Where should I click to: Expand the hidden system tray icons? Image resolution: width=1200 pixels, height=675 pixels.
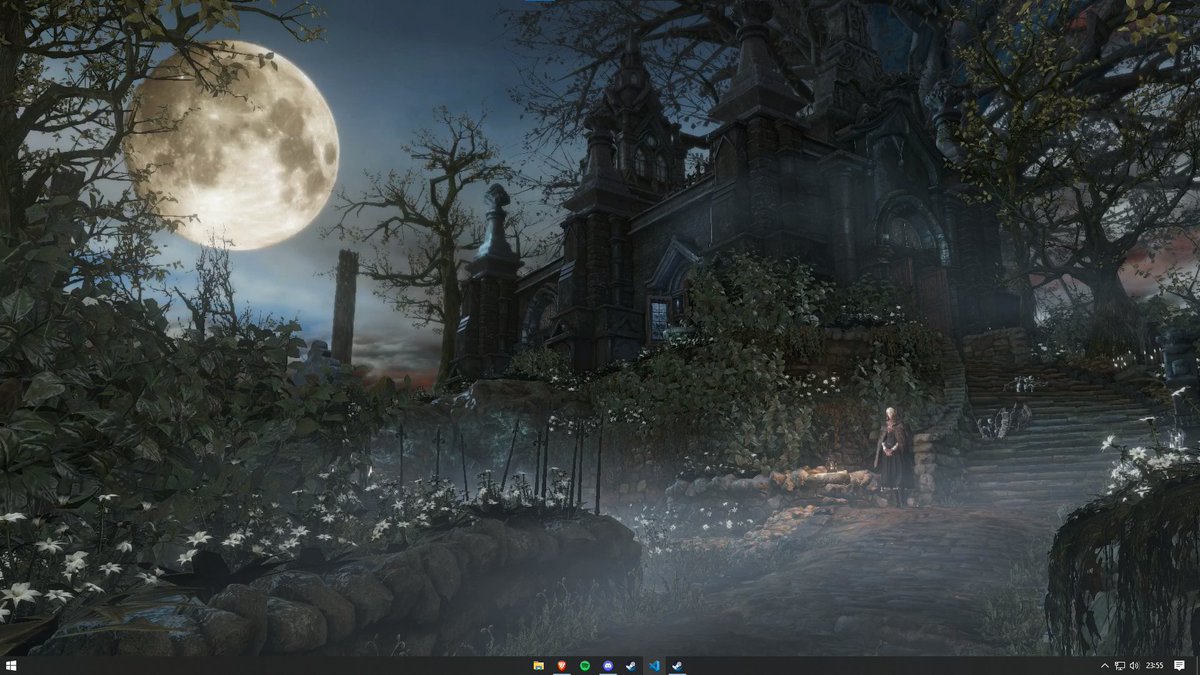click(x=1105, y=665)
